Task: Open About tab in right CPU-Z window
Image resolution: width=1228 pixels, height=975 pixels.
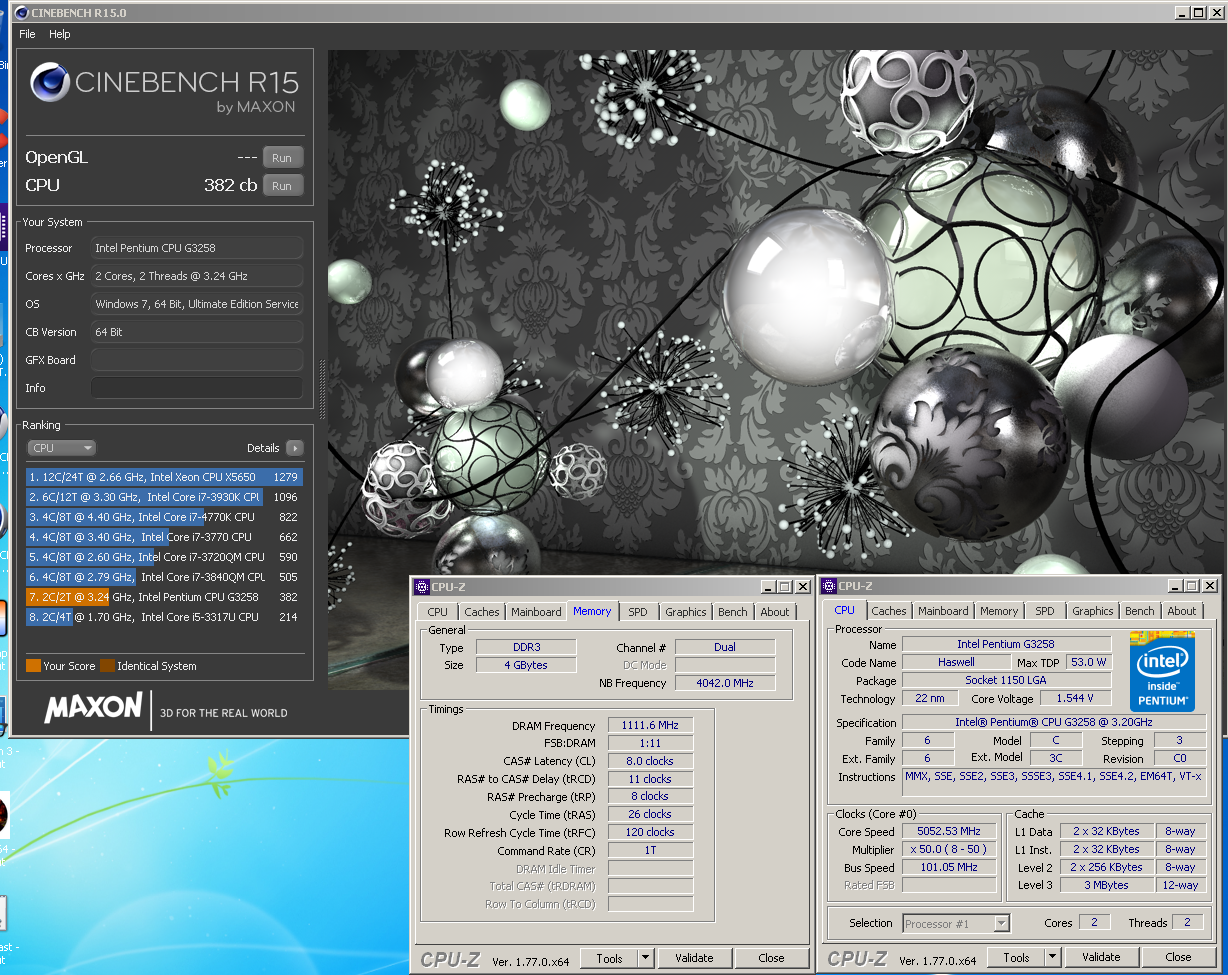Action: (1182, 611)
